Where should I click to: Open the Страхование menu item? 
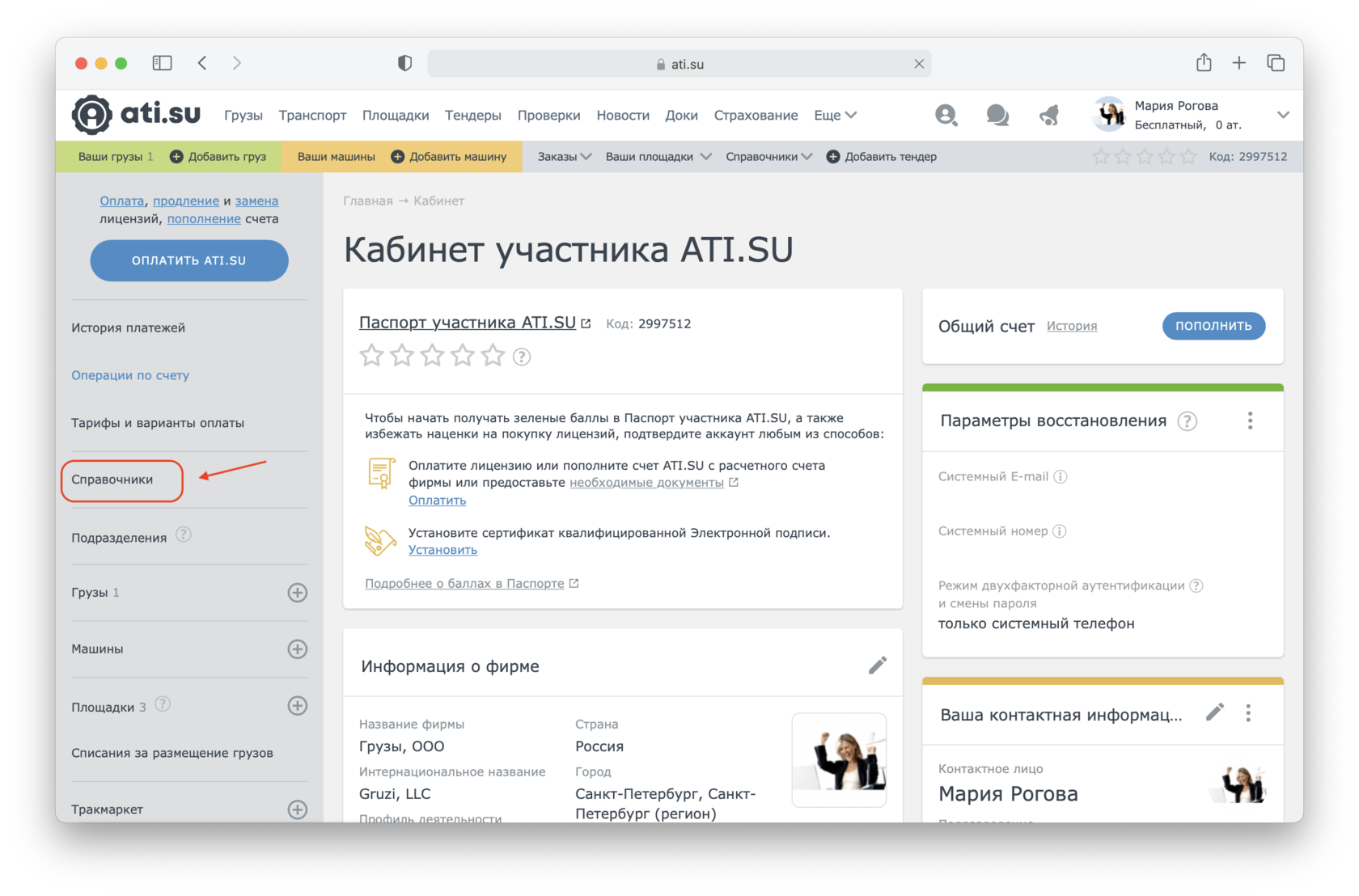(x=756, y=116)
